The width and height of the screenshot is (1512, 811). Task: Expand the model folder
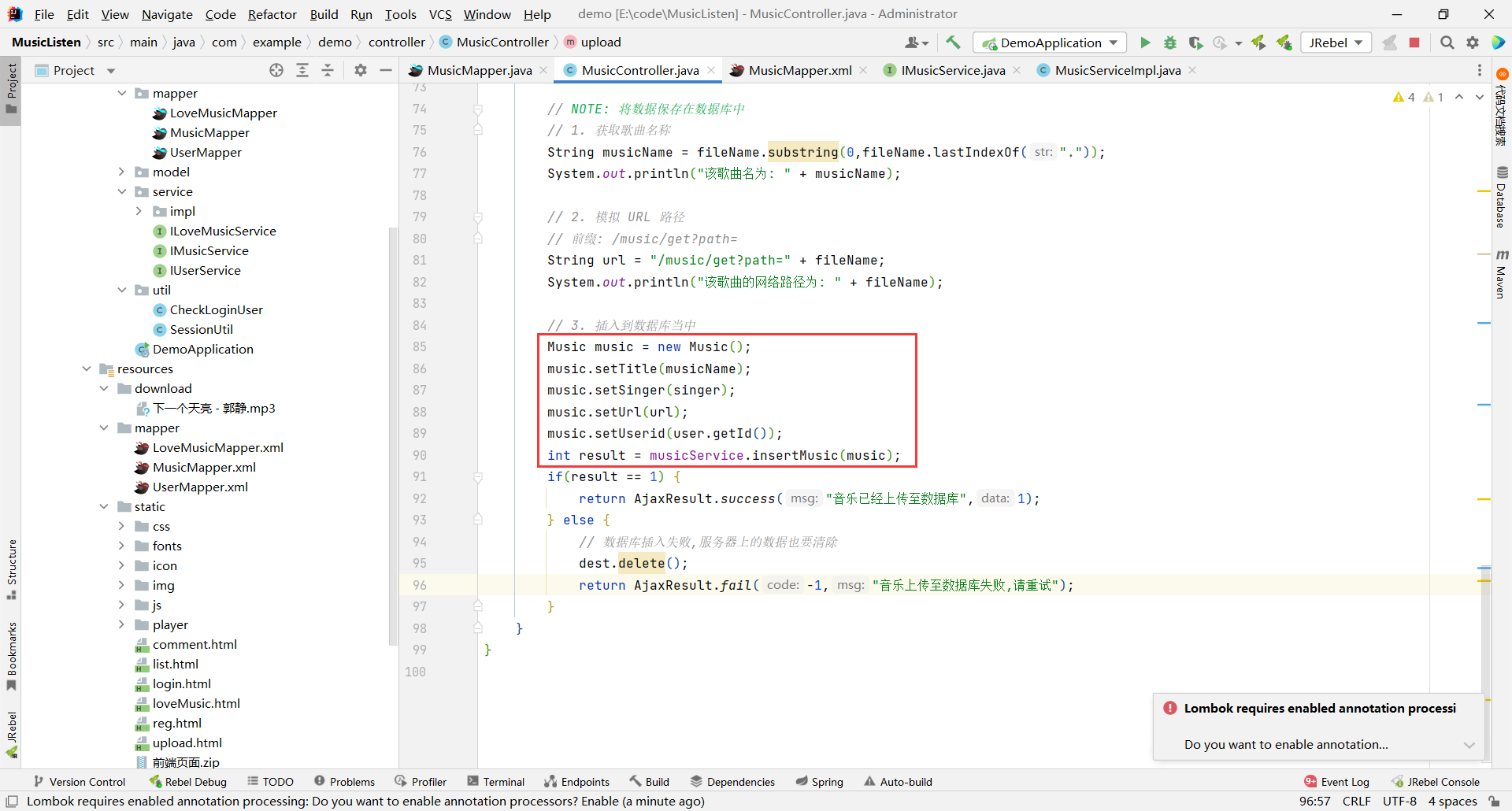[121, 172]
